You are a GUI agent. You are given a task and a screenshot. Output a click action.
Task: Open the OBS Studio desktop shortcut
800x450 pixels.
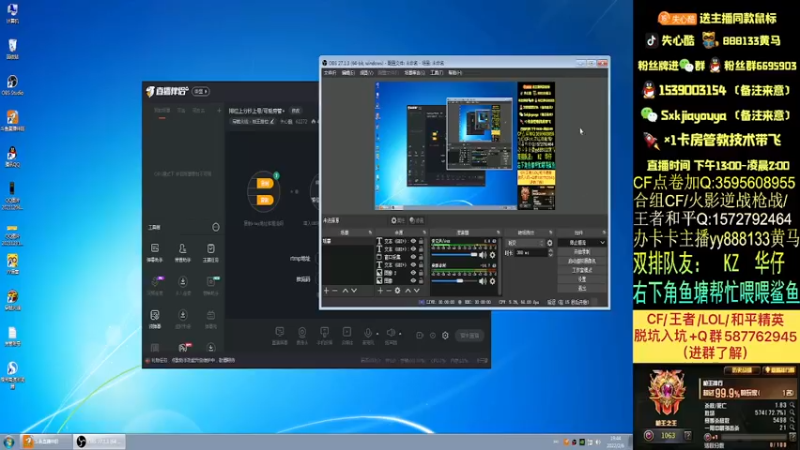click(x=12, y=85)
